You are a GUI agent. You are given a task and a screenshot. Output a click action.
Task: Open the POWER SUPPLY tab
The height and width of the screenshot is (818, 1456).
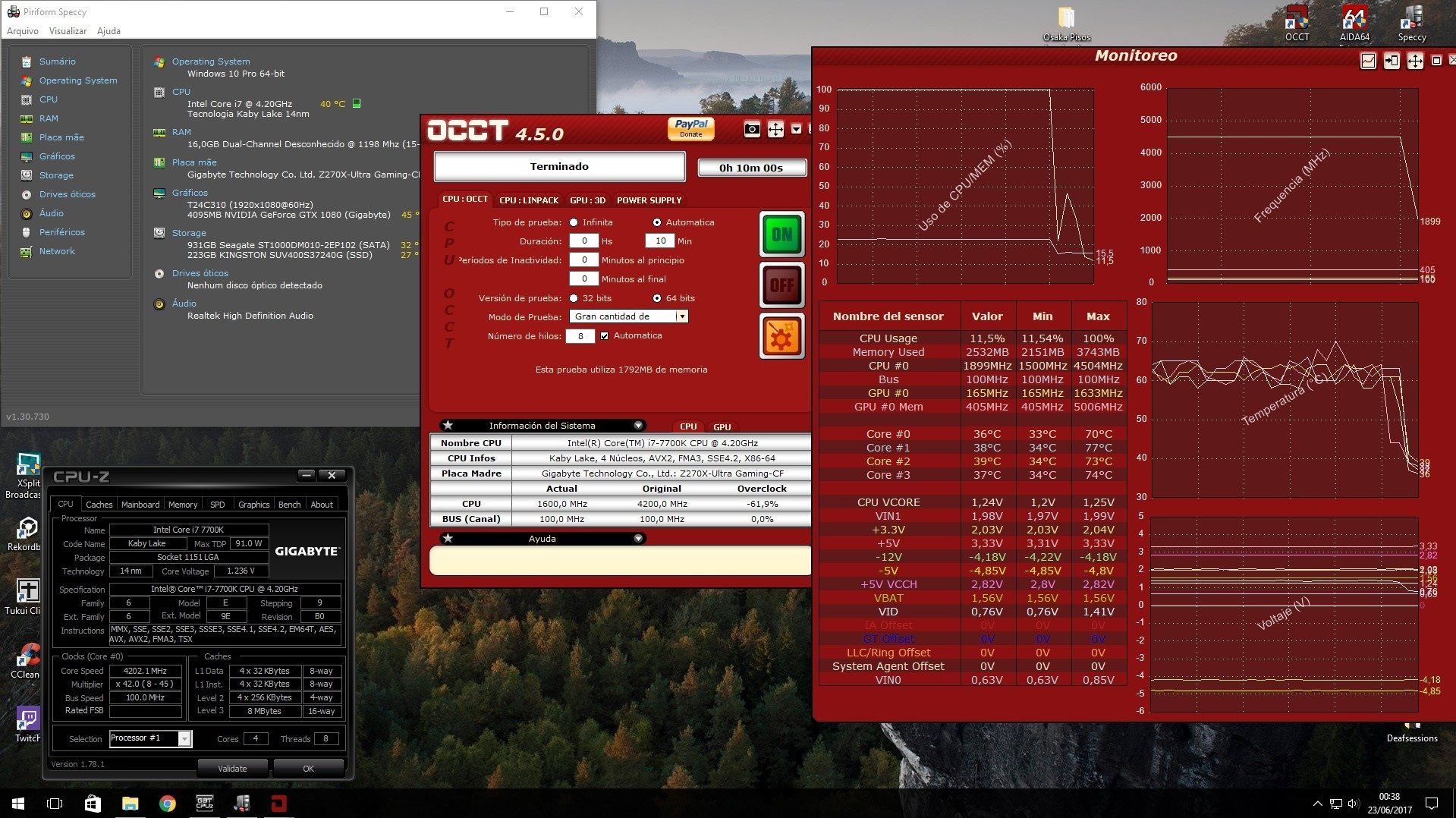(649, 200)
